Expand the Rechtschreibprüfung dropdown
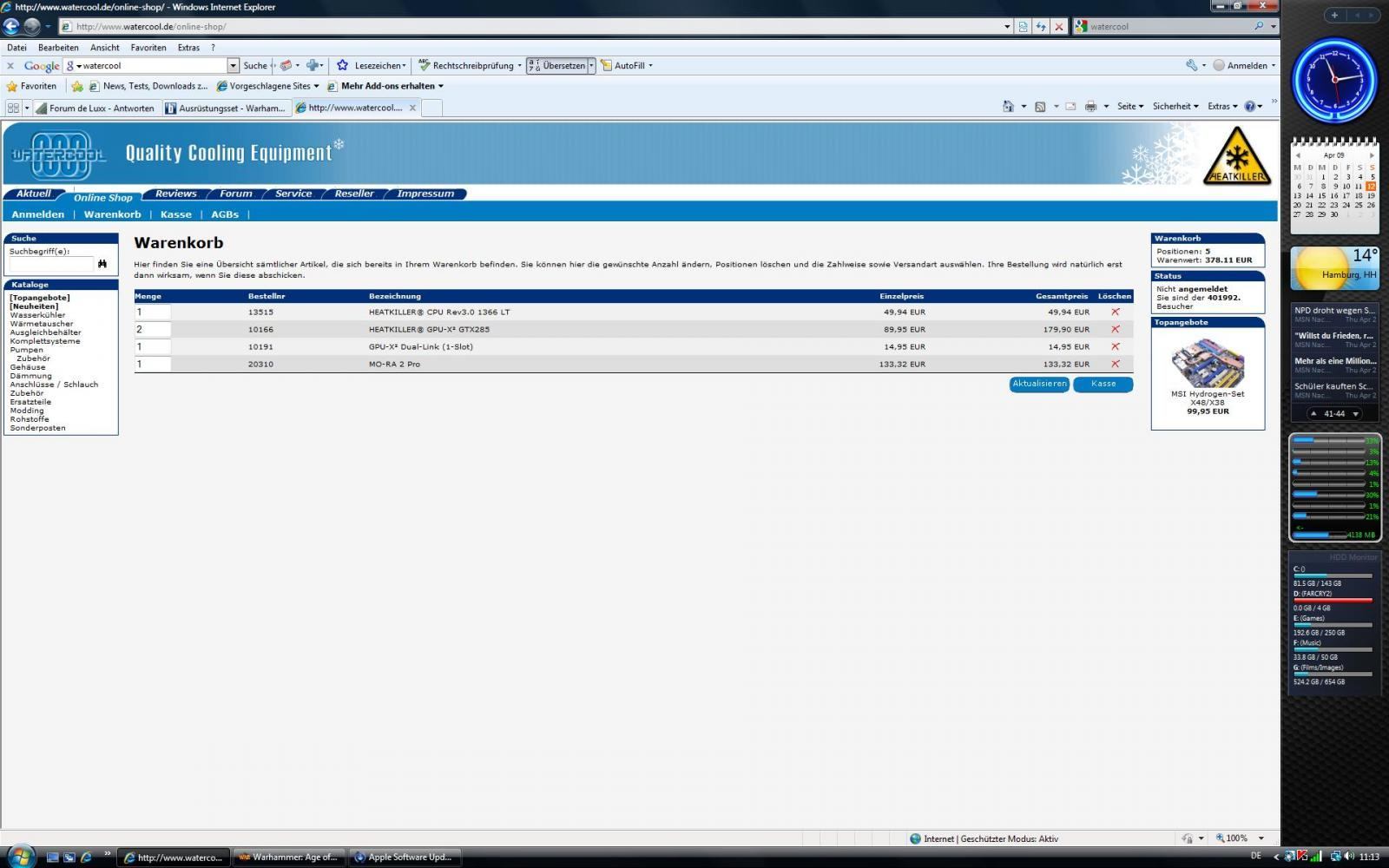 coord(520,65)
